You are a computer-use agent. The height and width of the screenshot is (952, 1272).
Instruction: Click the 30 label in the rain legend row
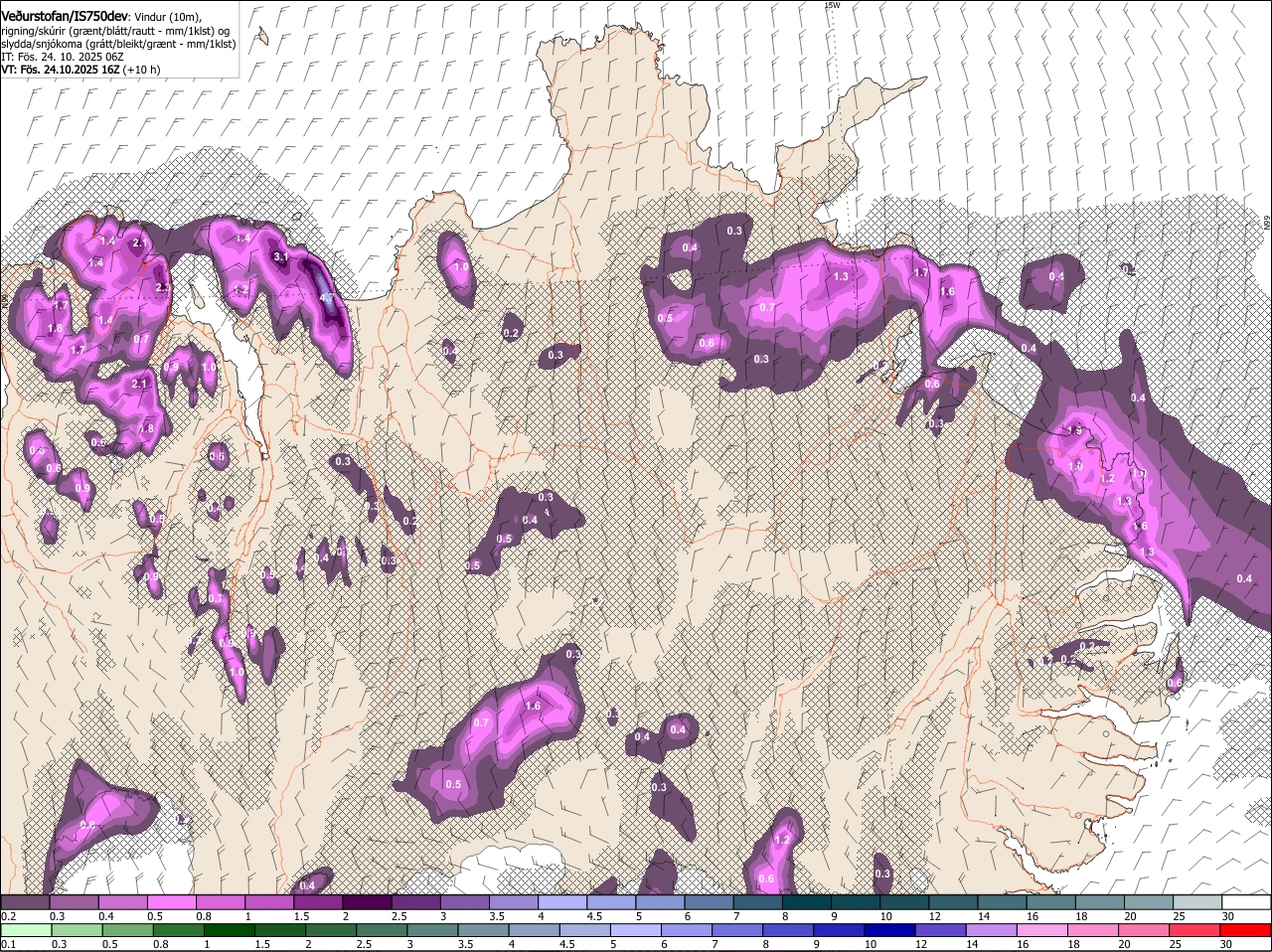point(1225,943)
